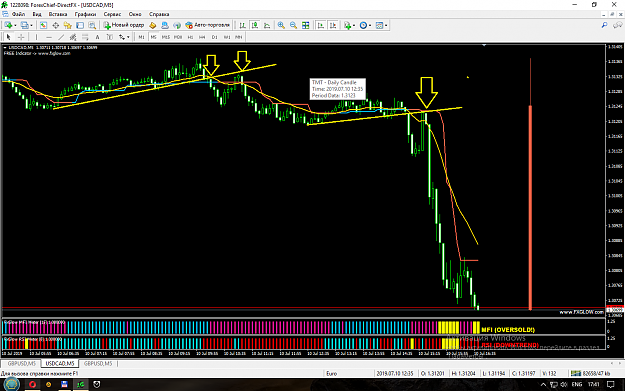Switch chart to candlesticks
Screen dimensions: 625x391
(255, 26)
